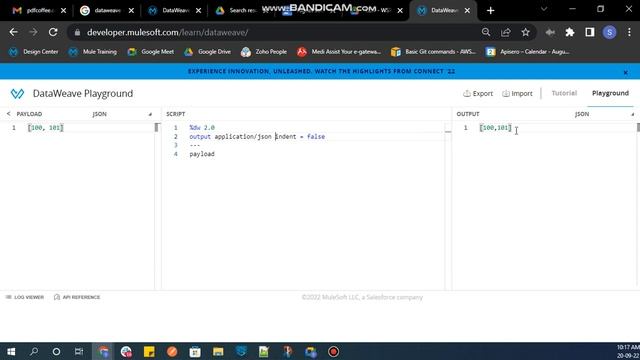Click the DataWeave Playground logo
The height and width of the screenshot is (360, 640).
click(x=17, y=93)
